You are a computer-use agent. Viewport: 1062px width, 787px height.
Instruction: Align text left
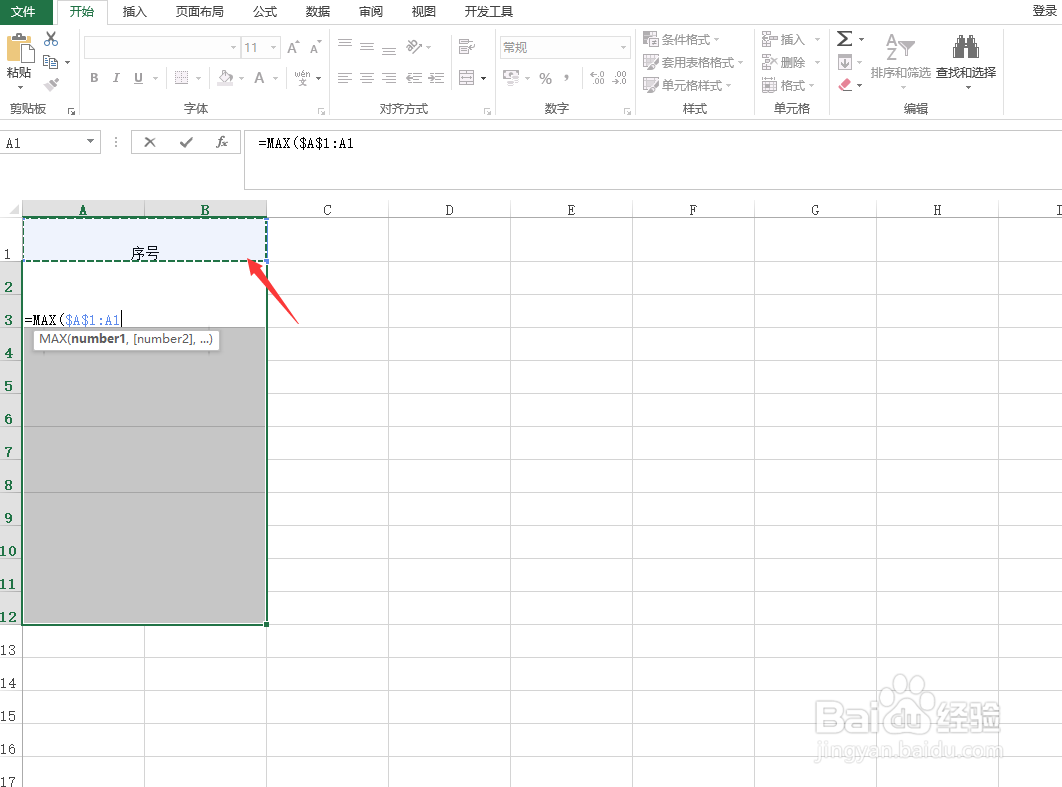345,78
